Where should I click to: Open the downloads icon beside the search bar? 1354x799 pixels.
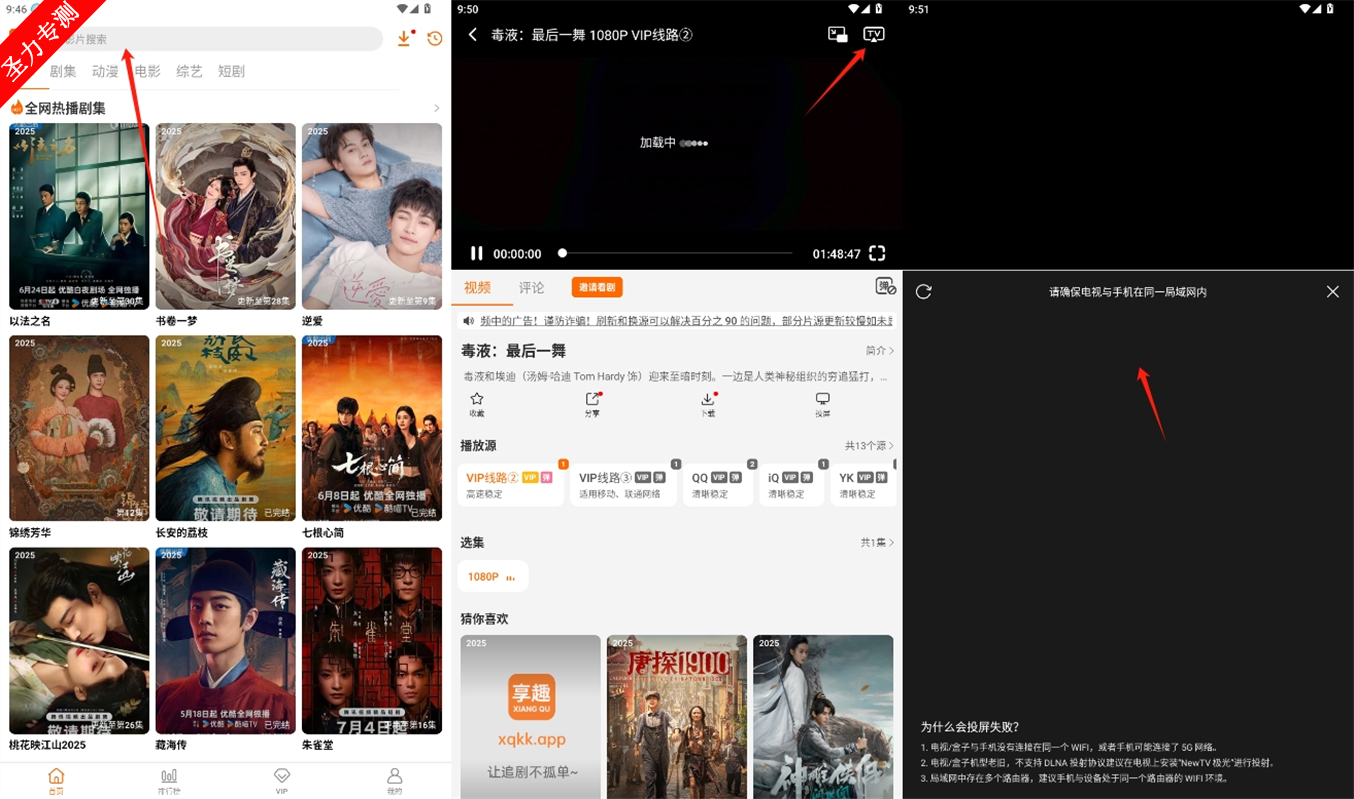pos(405,38)
